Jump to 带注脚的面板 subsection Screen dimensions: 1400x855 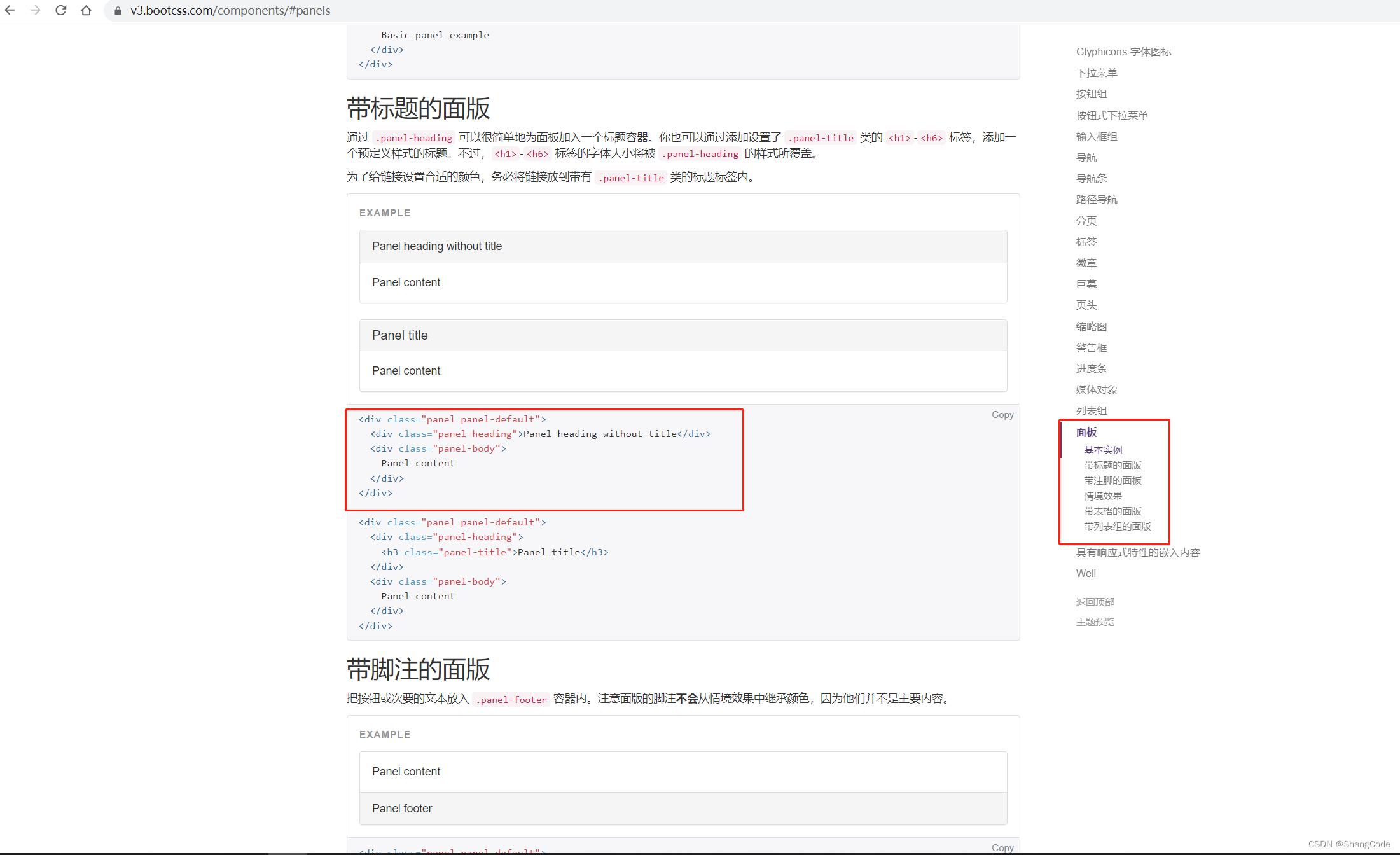coord(1112,480)
